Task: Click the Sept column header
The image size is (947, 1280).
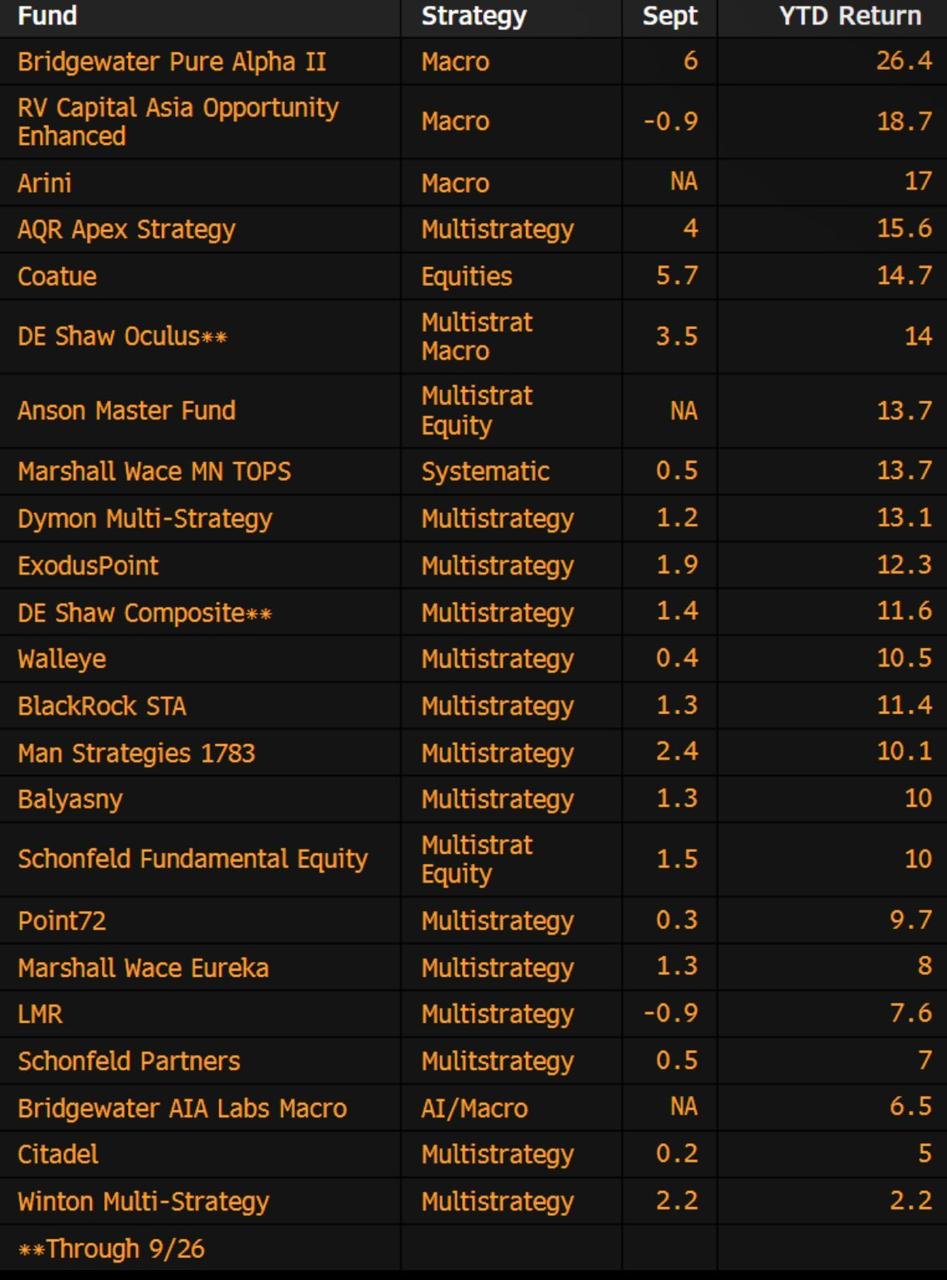Action: (670, 16)
